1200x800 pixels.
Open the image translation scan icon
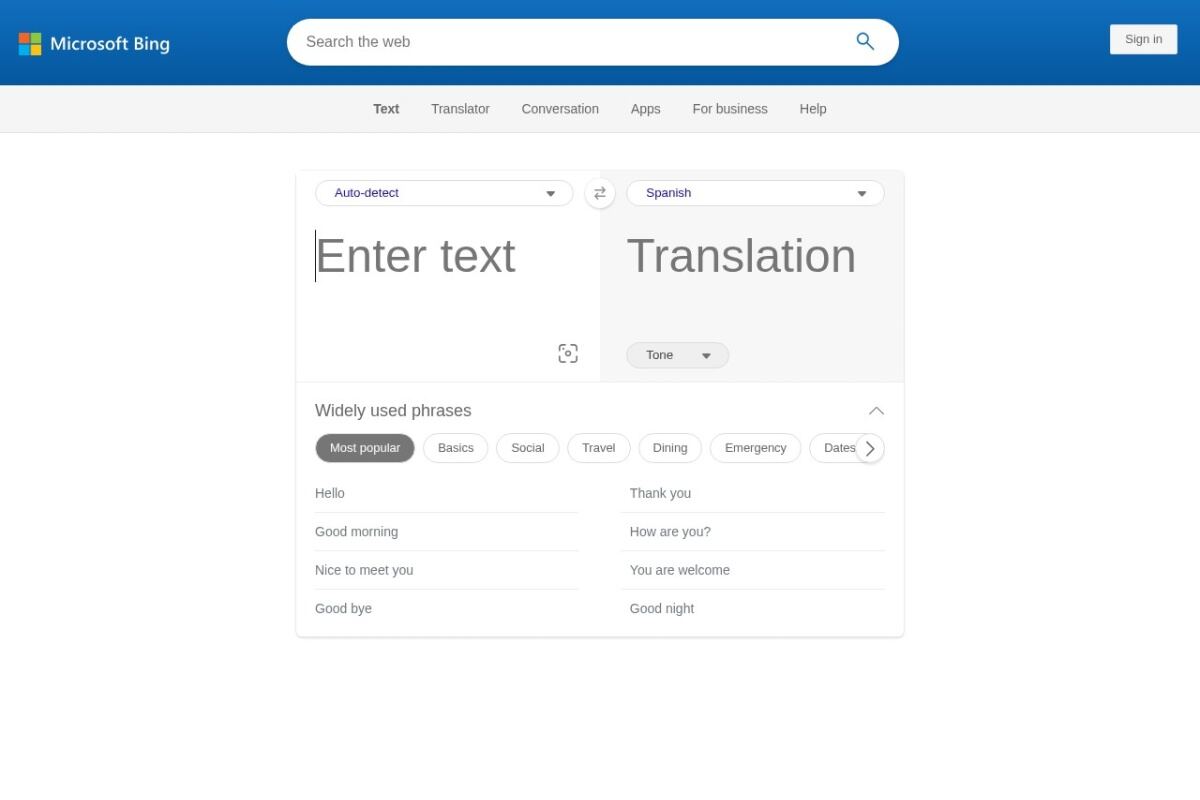click(x=568, y=353)
